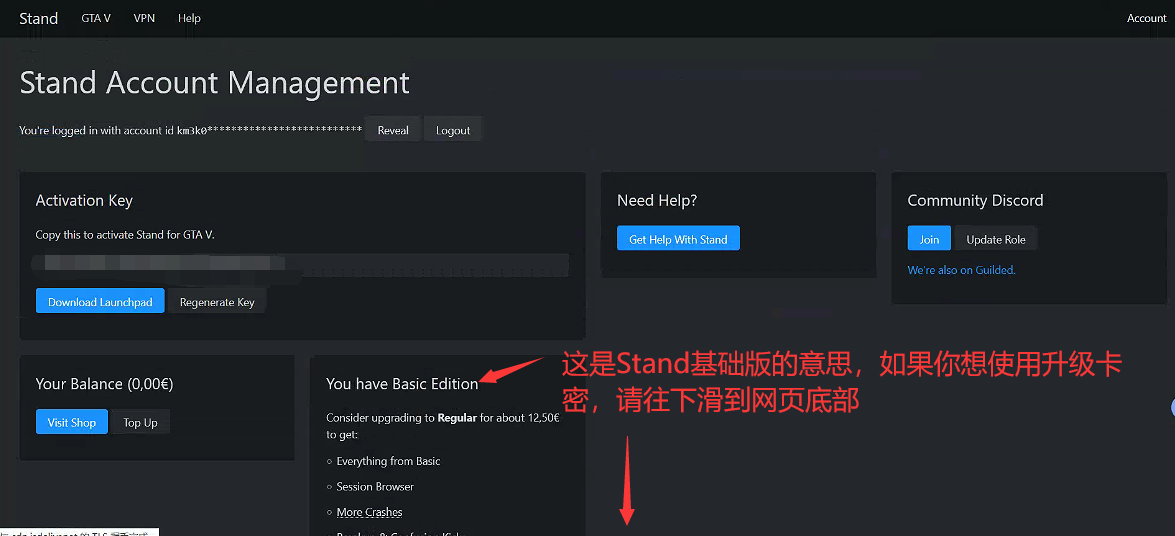Click Get Help With Stand
Image resolution: width=1175 pixels, height=536 pixels.
678,239
